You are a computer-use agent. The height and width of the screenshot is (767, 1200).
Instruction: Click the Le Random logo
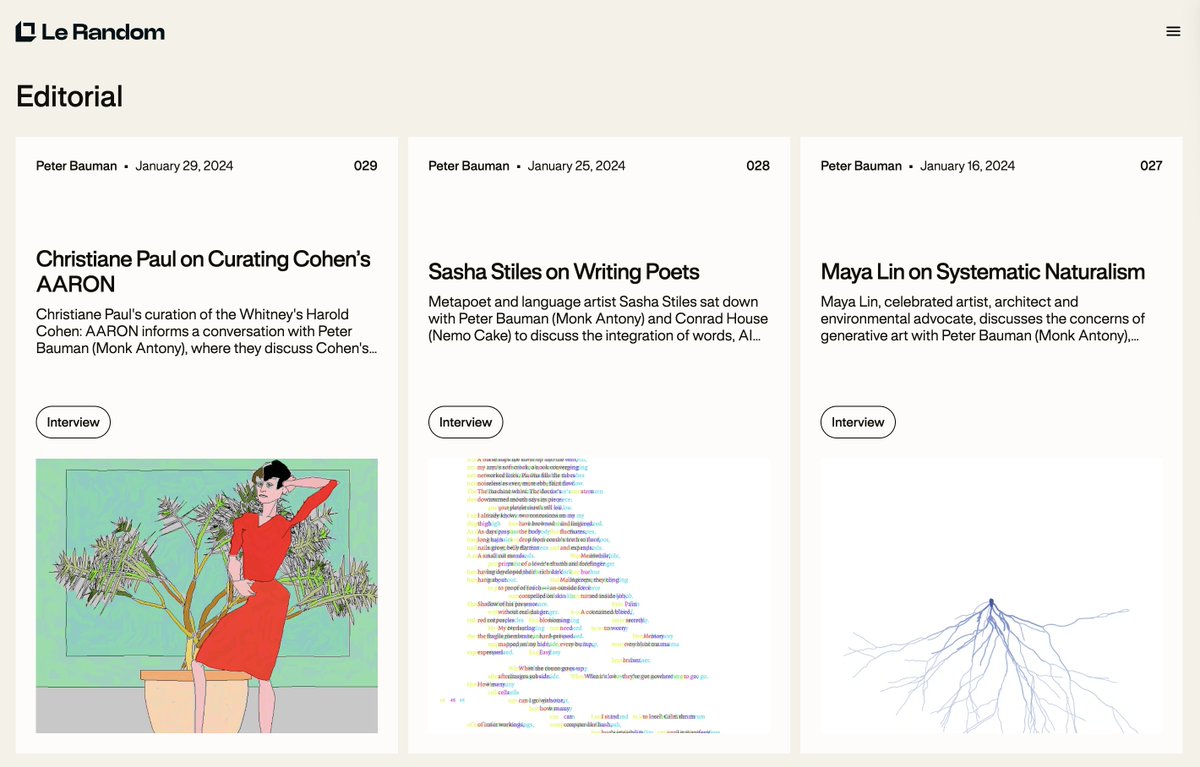pyautogui.click(x=90, y=32)
